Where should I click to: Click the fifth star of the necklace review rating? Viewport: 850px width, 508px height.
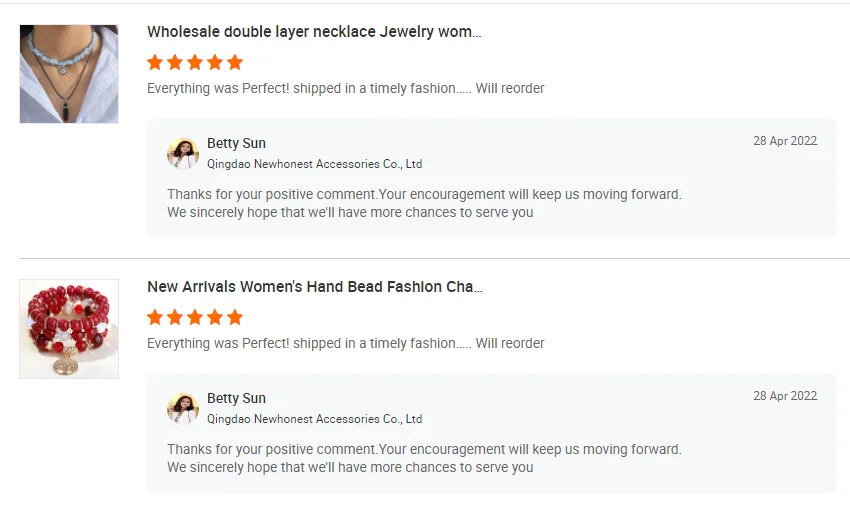click(235, 62)
